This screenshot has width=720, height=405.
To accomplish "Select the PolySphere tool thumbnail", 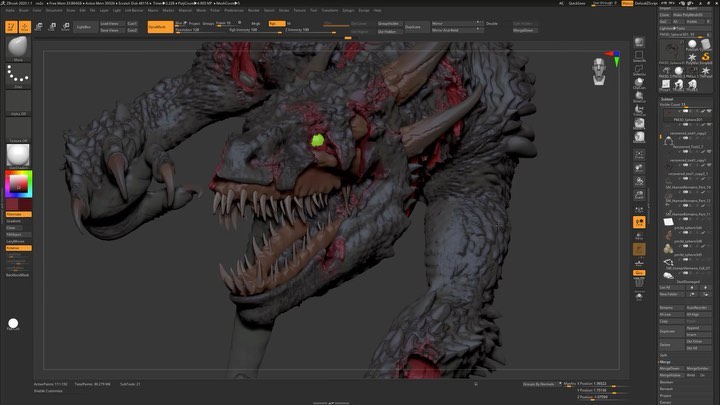I will coord(692,45).
